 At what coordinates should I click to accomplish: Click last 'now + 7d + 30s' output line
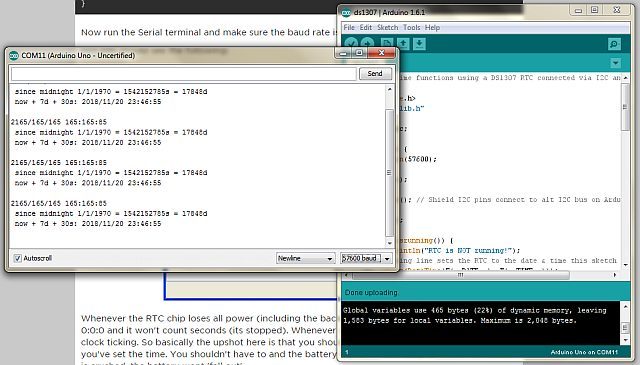click(88, 224)
